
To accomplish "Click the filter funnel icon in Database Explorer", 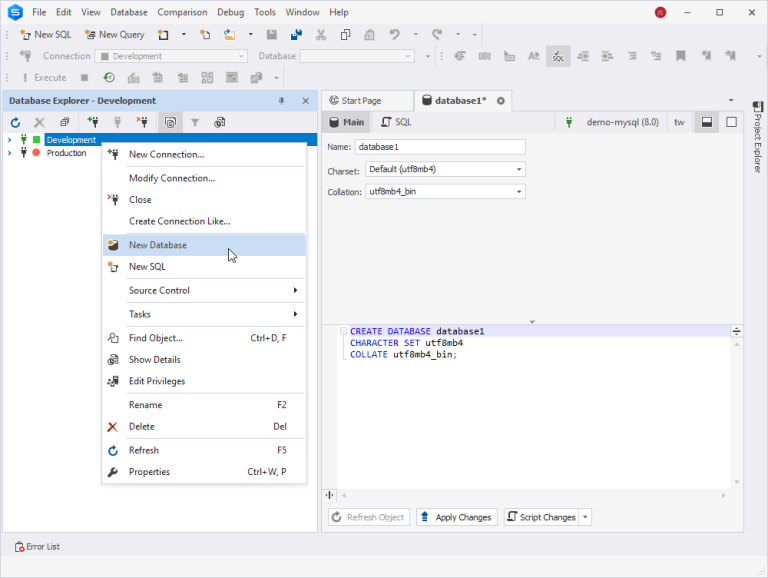I will [195, 122].
